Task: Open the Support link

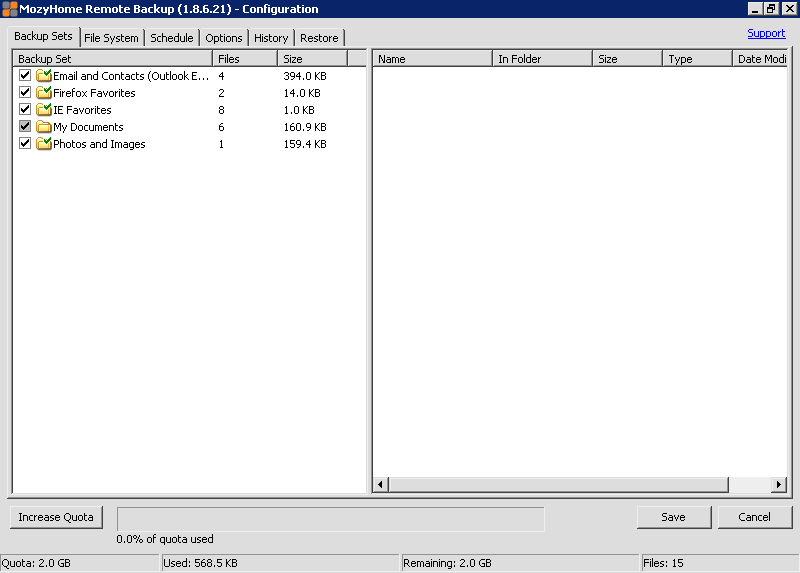Action: [766, 33]
